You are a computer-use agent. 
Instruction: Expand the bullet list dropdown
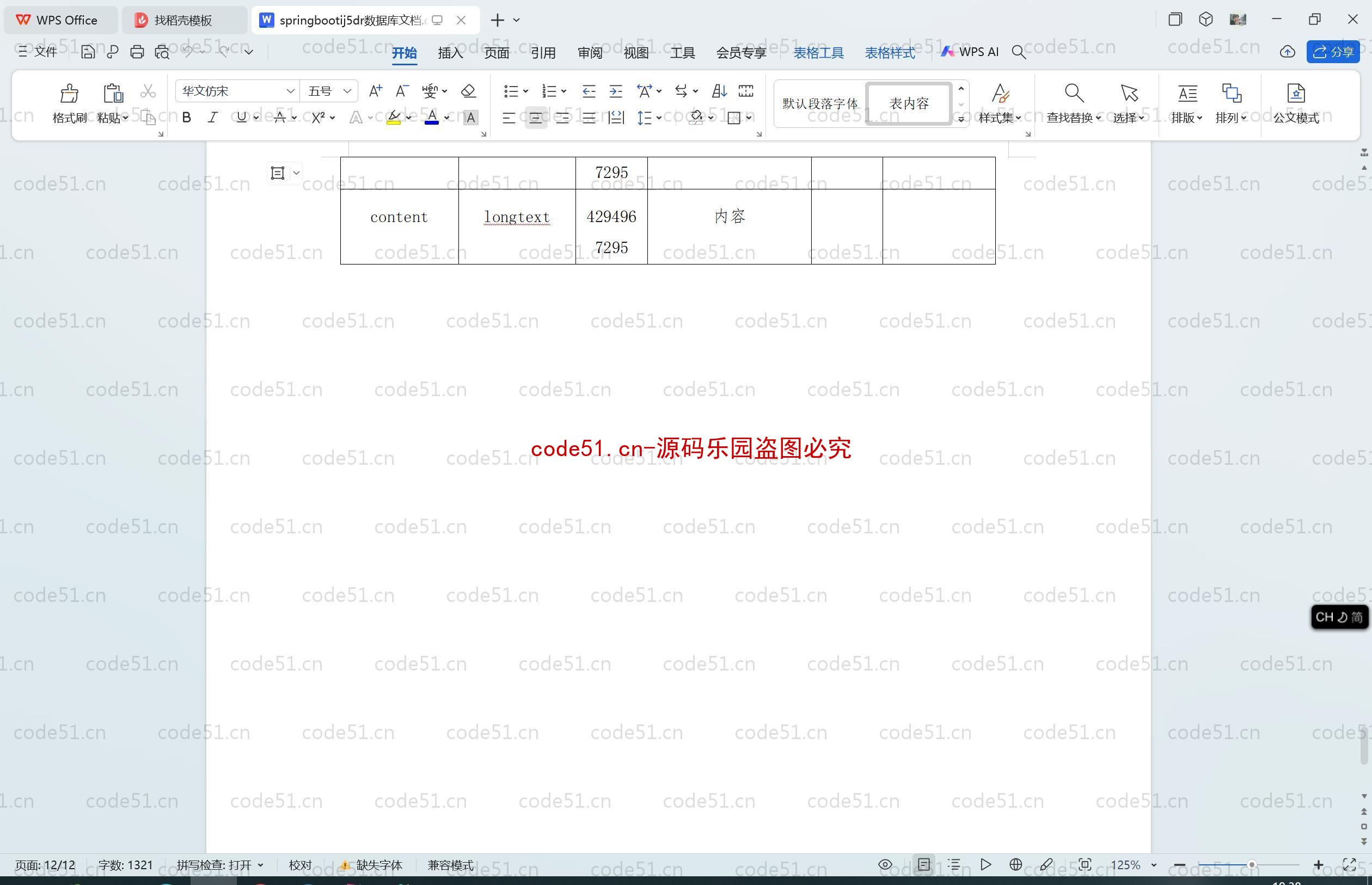525,91
